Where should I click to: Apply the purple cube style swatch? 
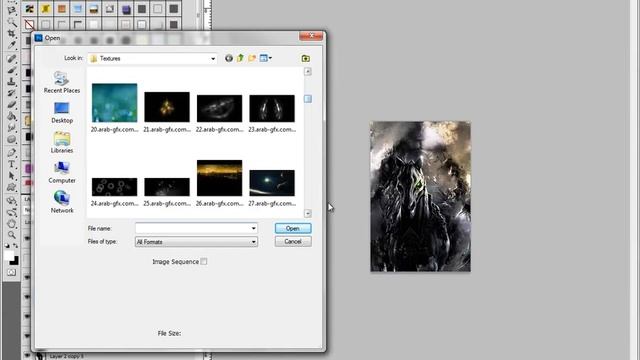126,9
